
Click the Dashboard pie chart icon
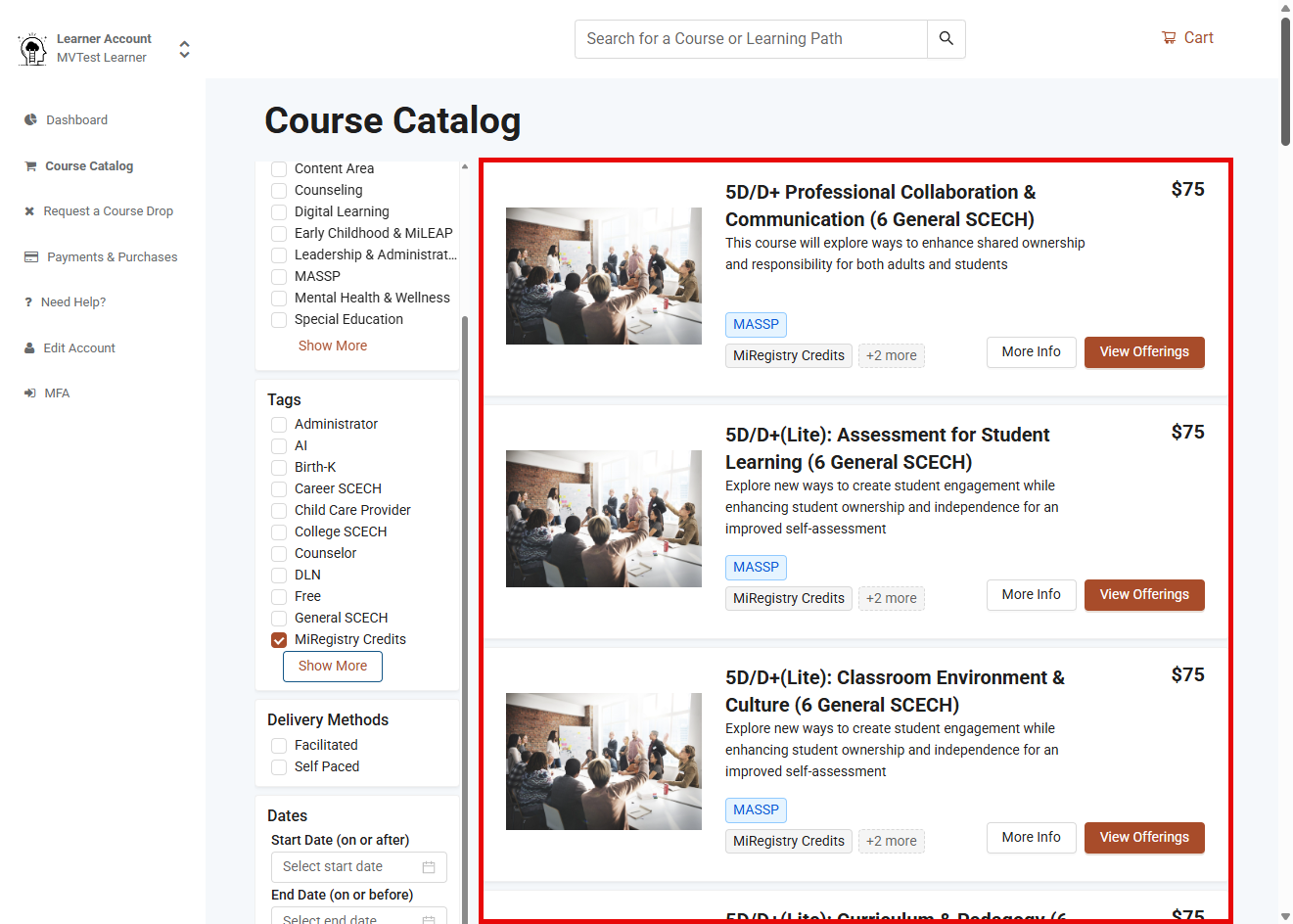[x=30, y=119]
